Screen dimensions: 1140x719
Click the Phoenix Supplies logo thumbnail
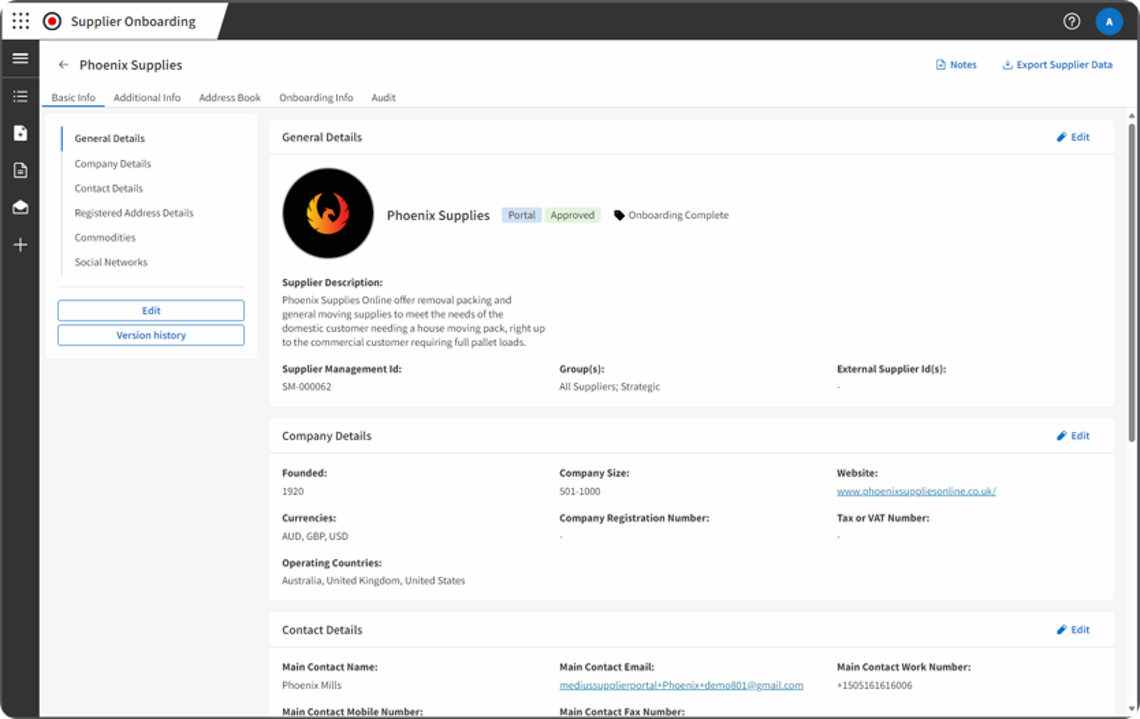(328, 214)
